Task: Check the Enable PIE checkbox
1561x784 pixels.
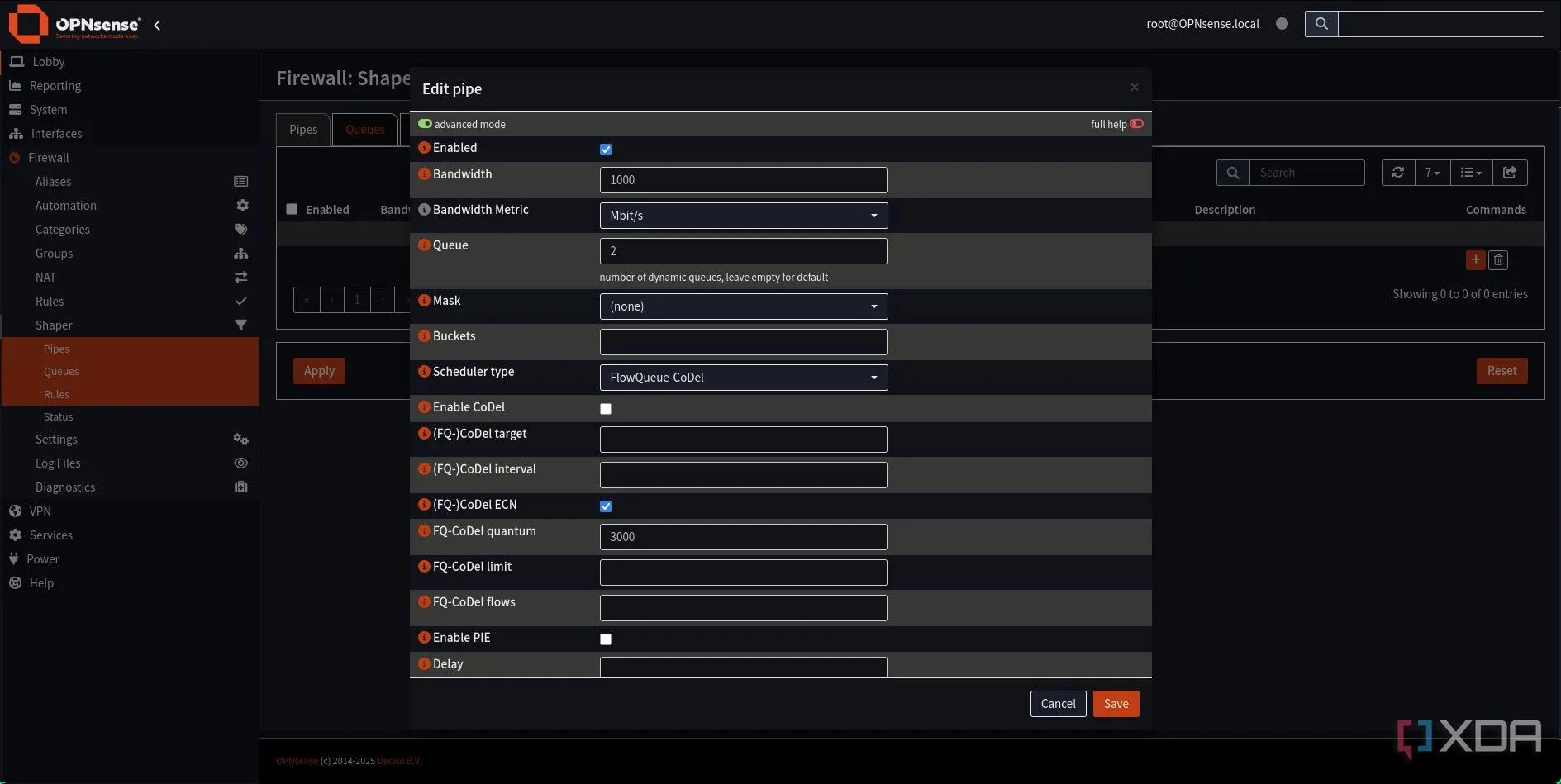Action: pyautogui.click(x=606, y=639)
